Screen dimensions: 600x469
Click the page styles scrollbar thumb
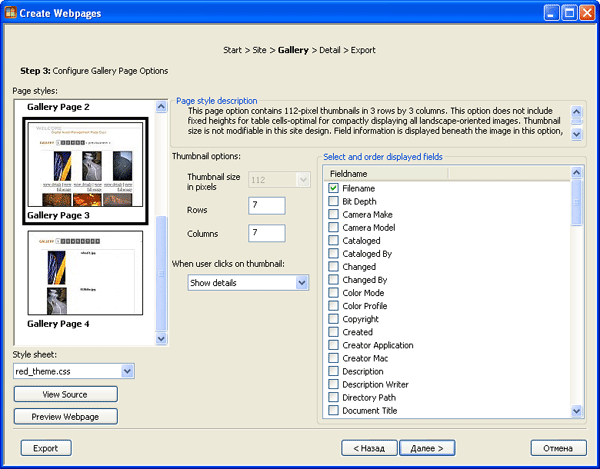coord(161,274)
